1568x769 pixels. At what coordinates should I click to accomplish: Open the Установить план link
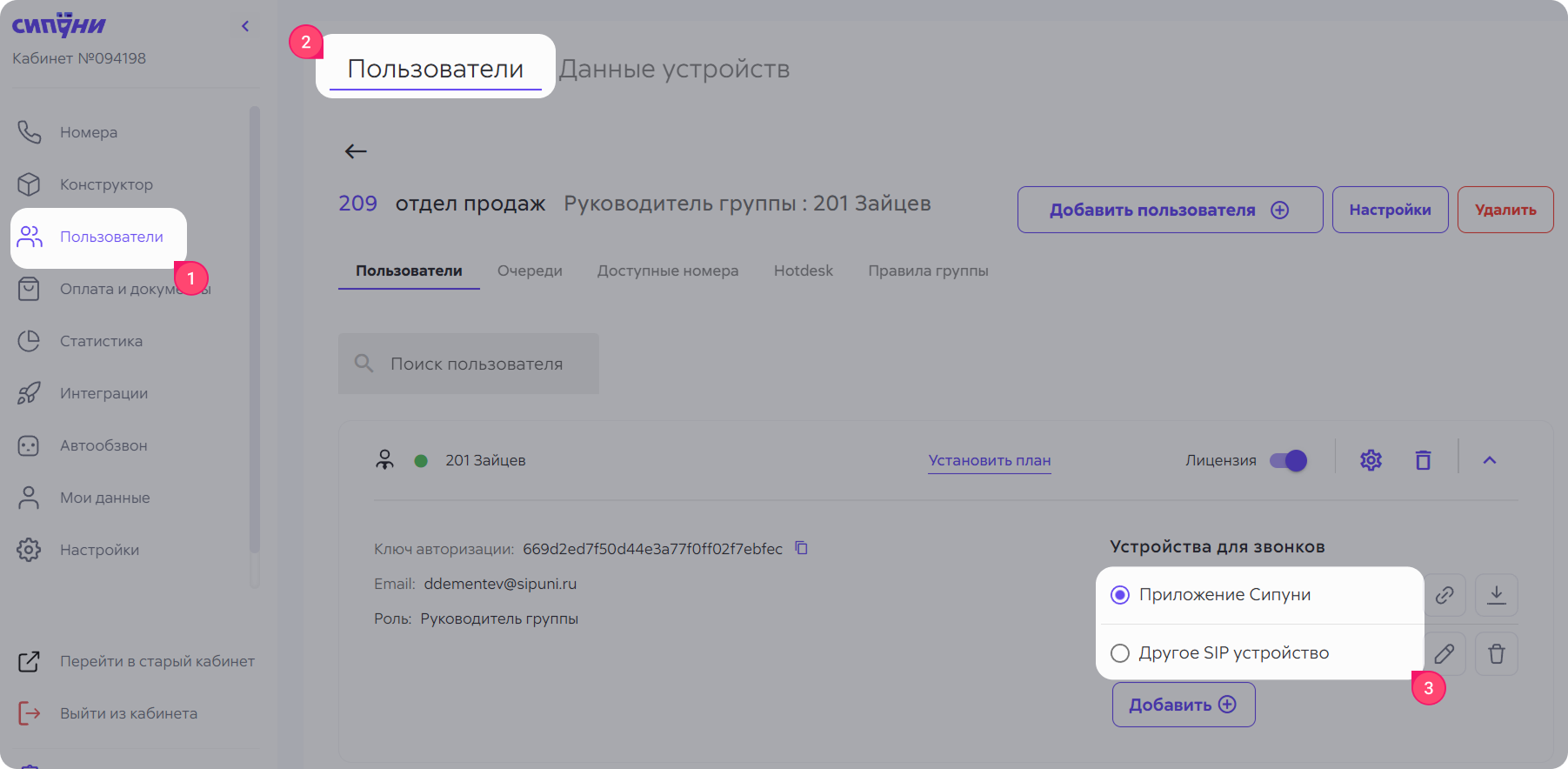click(x=989, y=460)
